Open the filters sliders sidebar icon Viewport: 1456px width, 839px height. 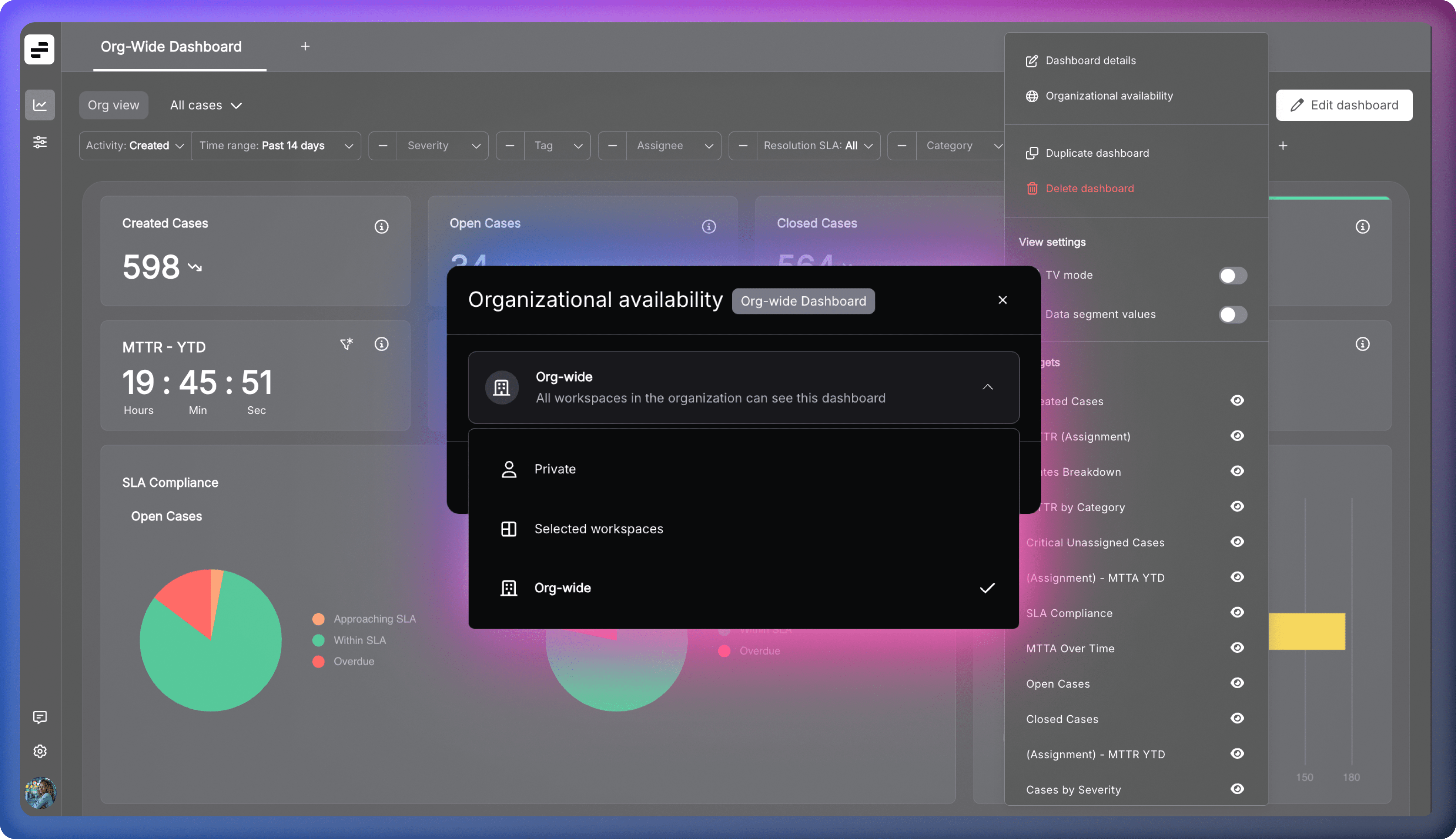(x=40, y=142)
